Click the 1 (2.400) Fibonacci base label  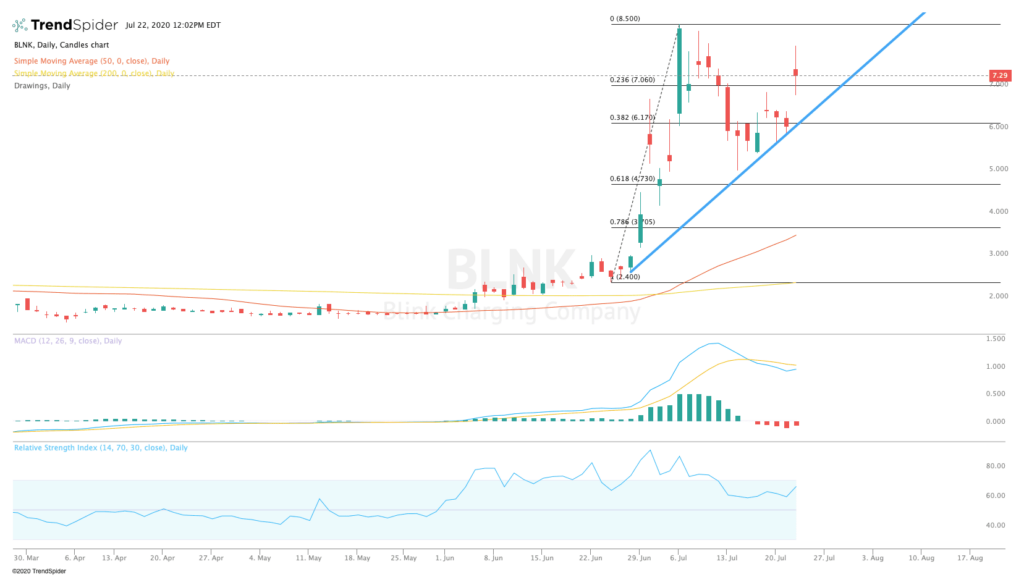(x=627, y=277)
